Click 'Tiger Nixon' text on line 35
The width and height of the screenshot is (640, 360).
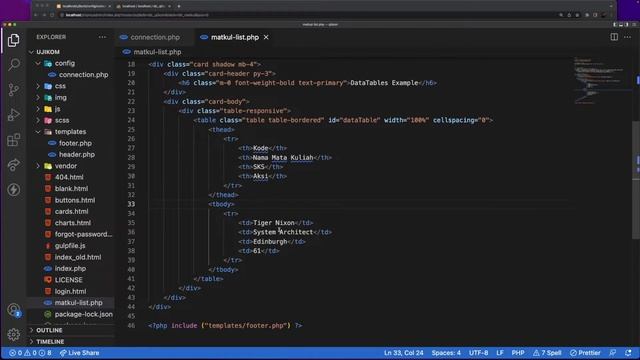point(274,223)
